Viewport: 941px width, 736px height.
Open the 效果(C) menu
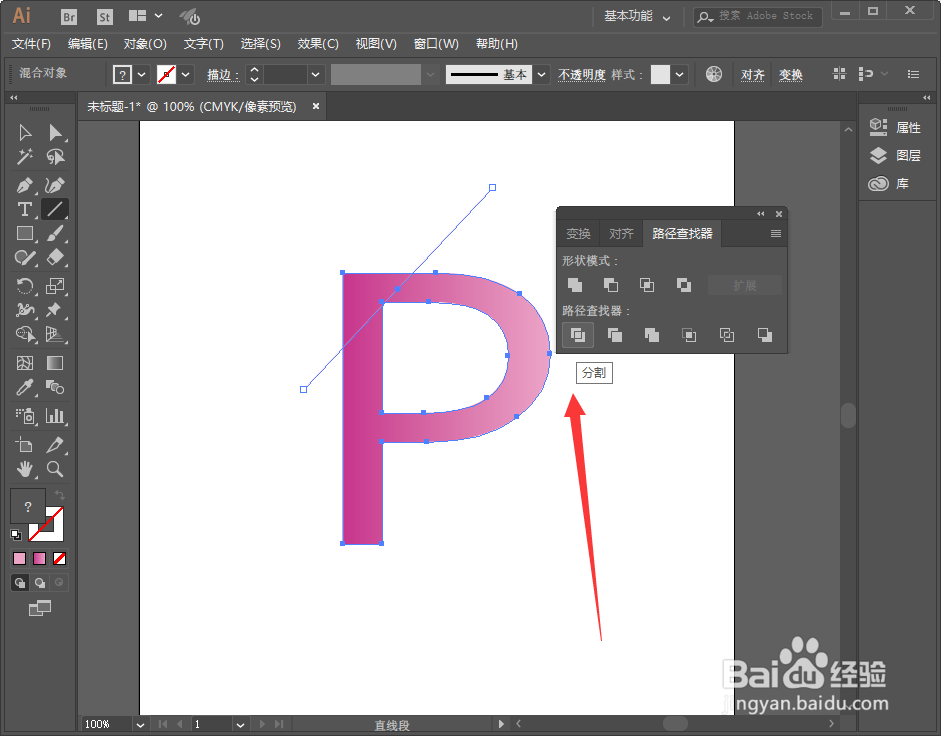coord(318,44)
